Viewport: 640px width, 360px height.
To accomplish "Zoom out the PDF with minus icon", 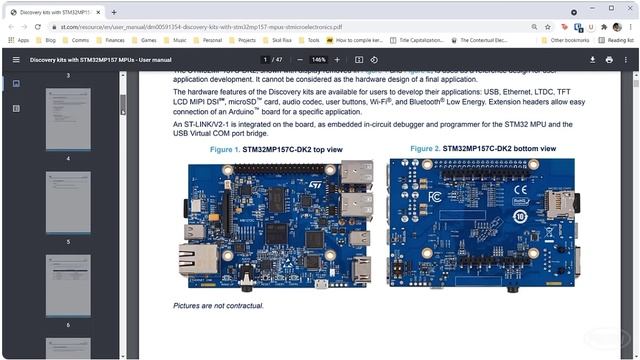I will [300, 60].
